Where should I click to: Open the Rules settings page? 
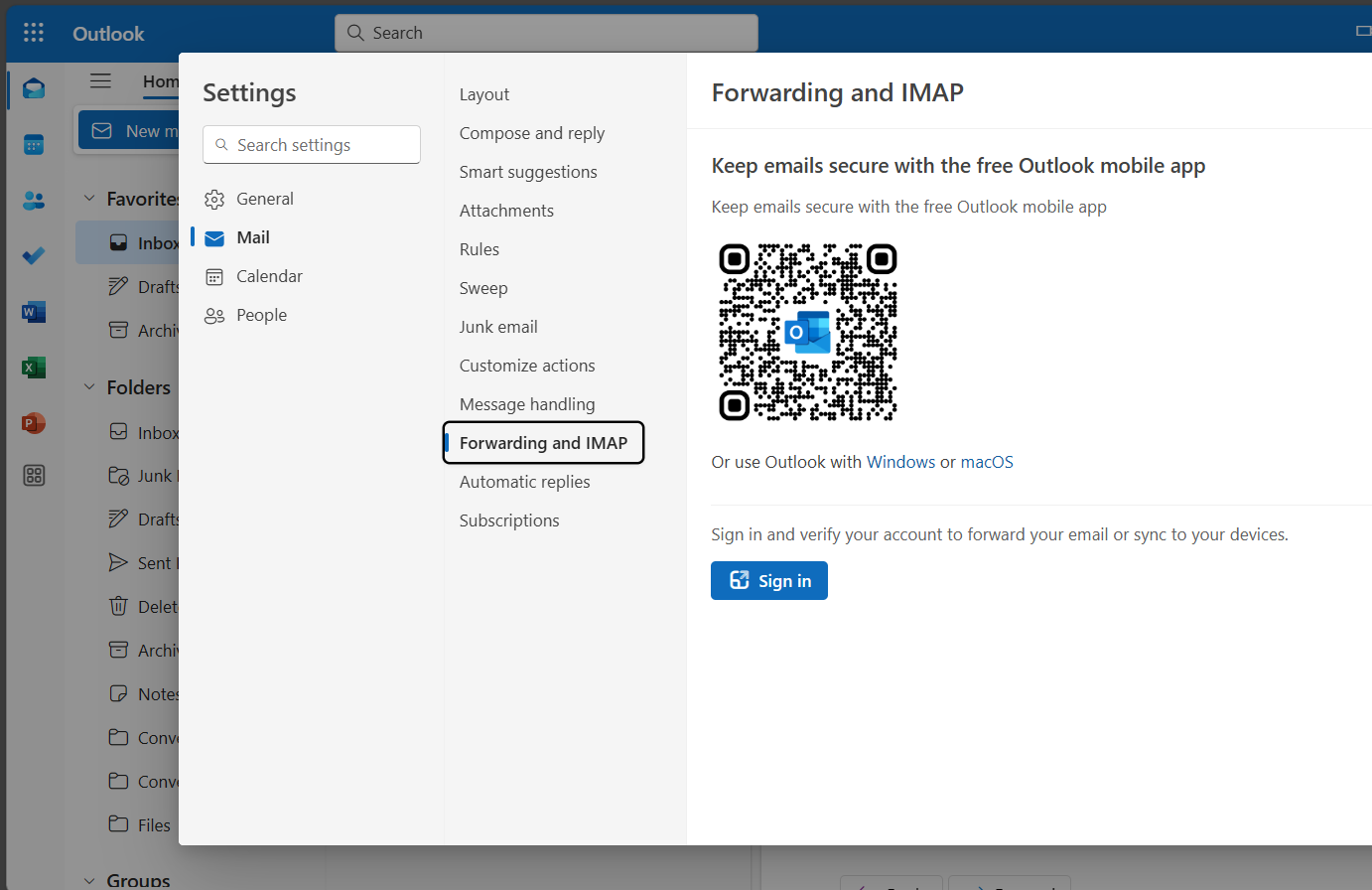480,249
